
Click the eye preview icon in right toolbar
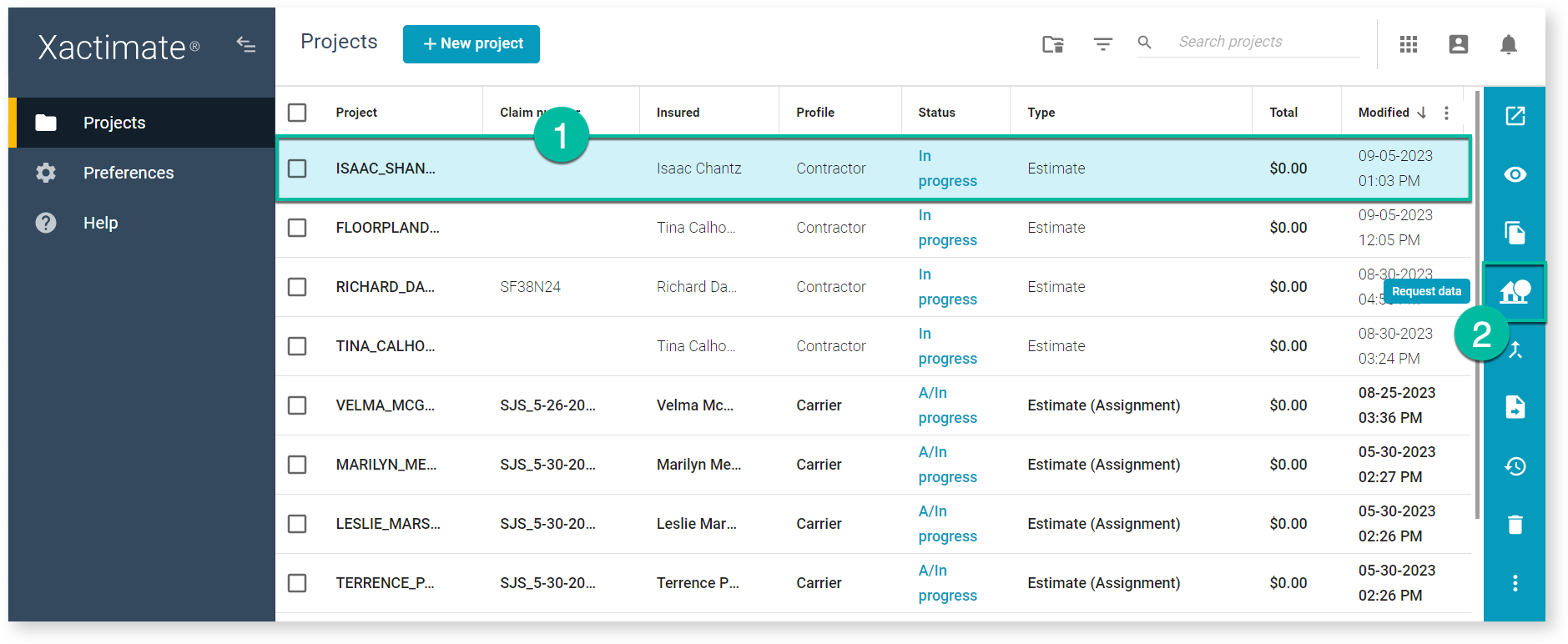pyautogui.click(x=1515, y=174)
